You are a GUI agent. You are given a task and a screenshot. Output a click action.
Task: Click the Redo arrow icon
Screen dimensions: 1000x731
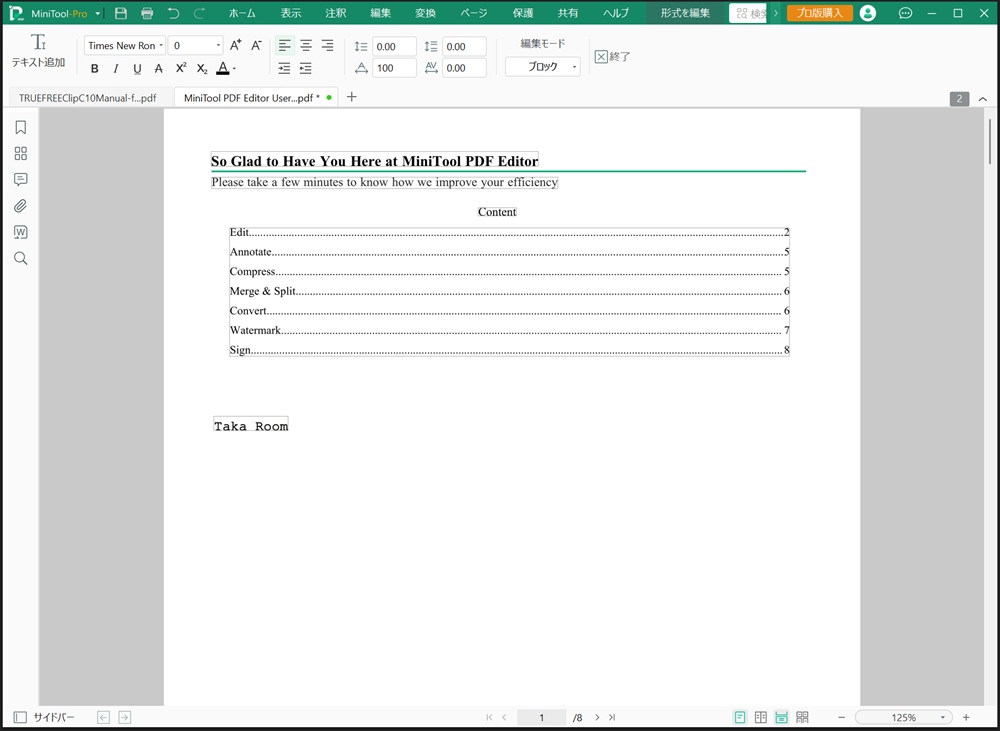(200, 13)
